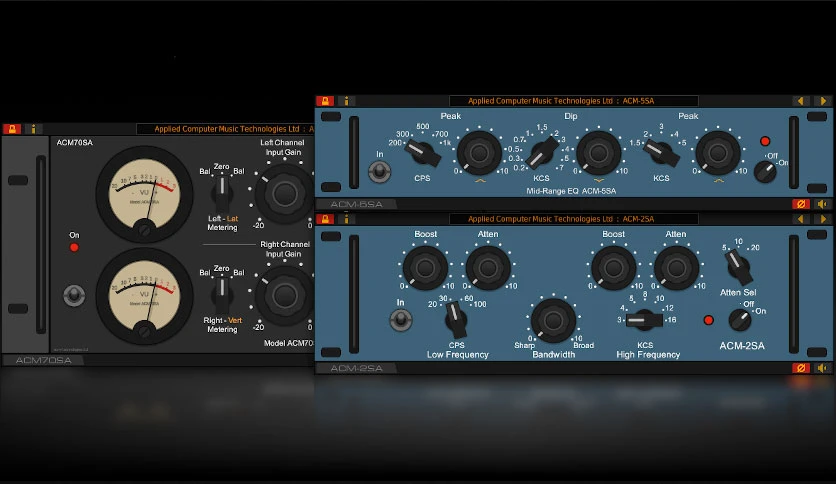Click the ACM-5SA footer name tab

click(356, 204)
